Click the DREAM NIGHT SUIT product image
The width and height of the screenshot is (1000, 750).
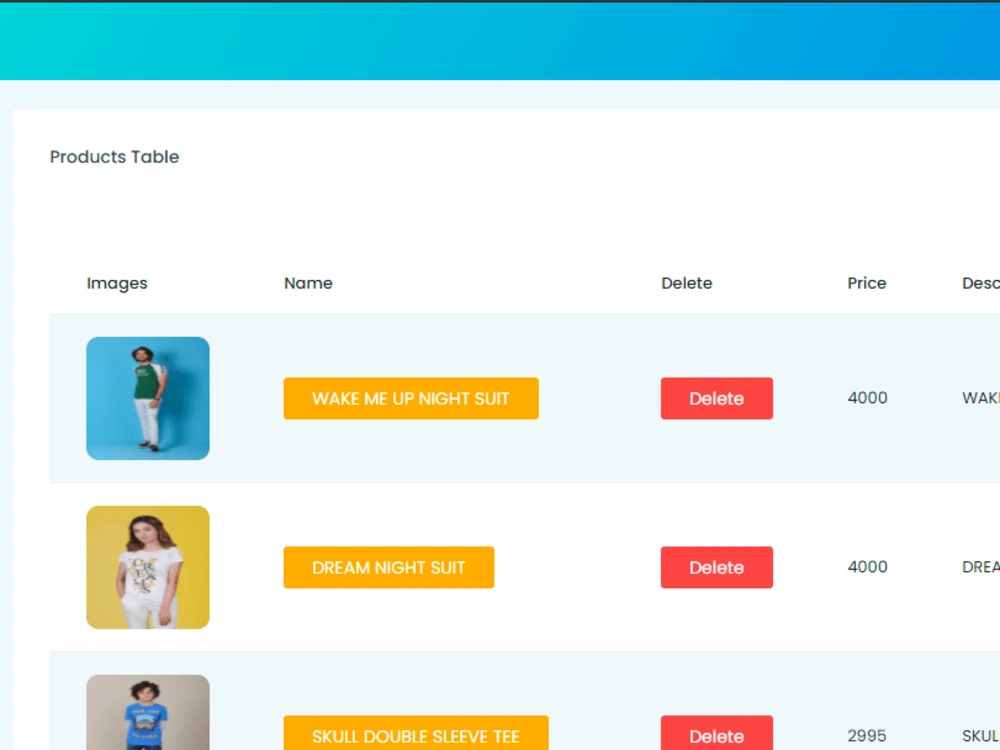(148, 568)
